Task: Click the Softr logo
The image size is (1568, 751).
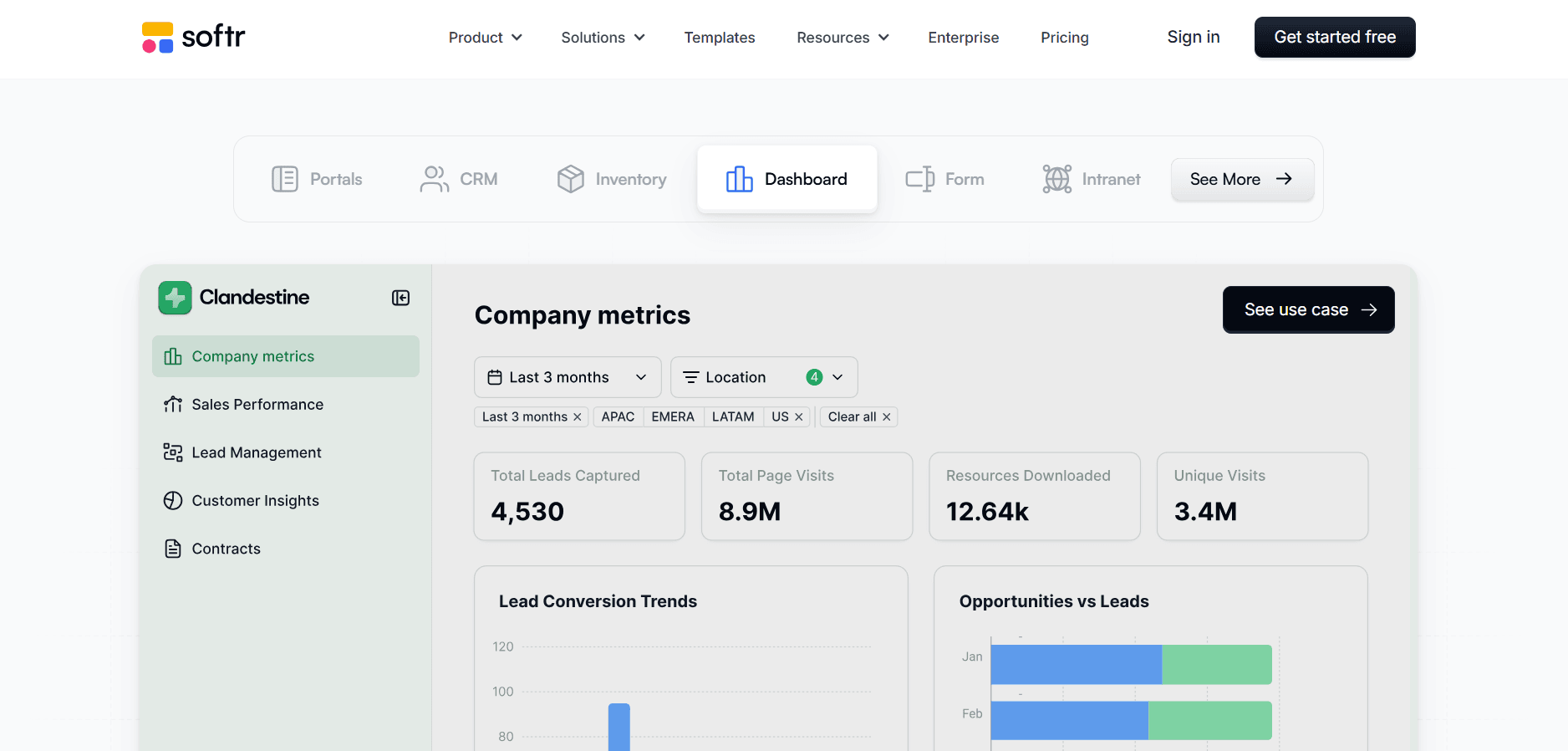Action: 193,37
